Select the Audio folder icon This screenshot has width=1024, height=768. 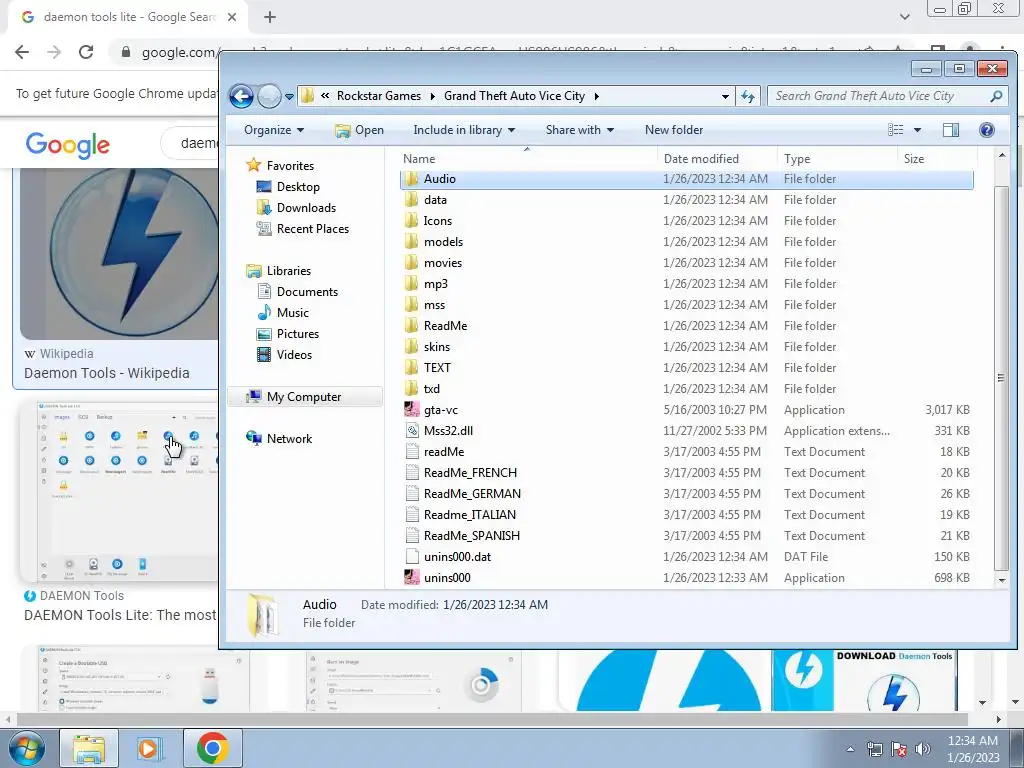click(x=411, y=179)
